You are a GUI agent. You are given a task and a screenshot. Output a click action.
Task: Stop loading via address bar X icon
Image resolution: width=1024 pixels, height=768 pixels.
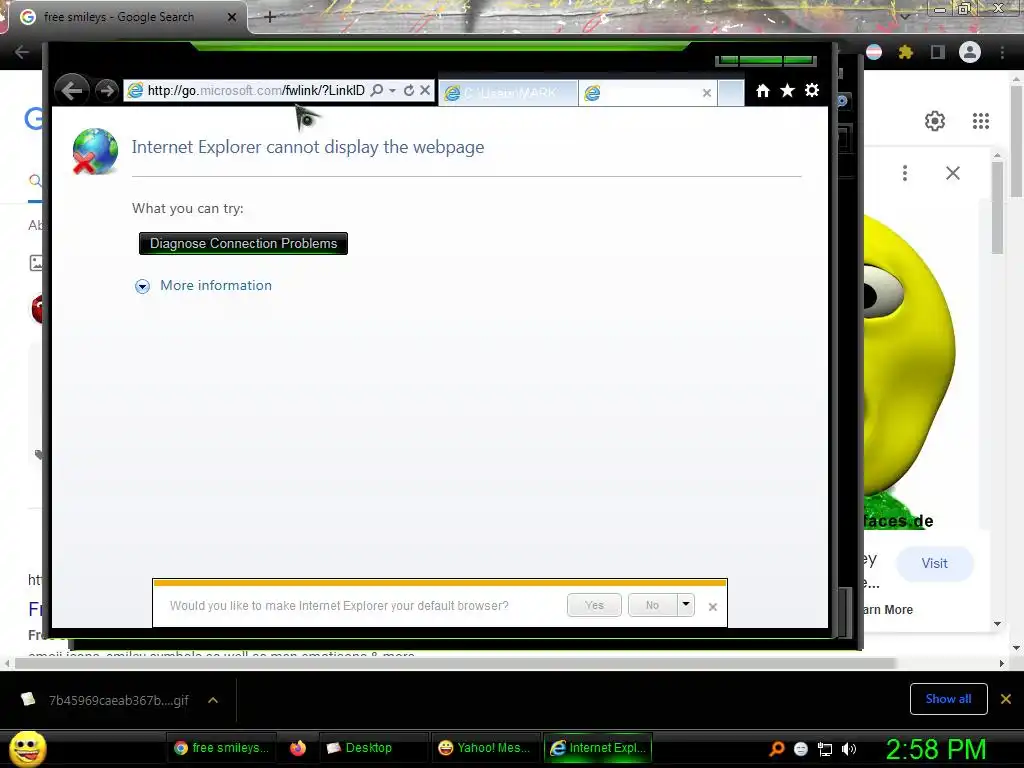tap(424, 90)
